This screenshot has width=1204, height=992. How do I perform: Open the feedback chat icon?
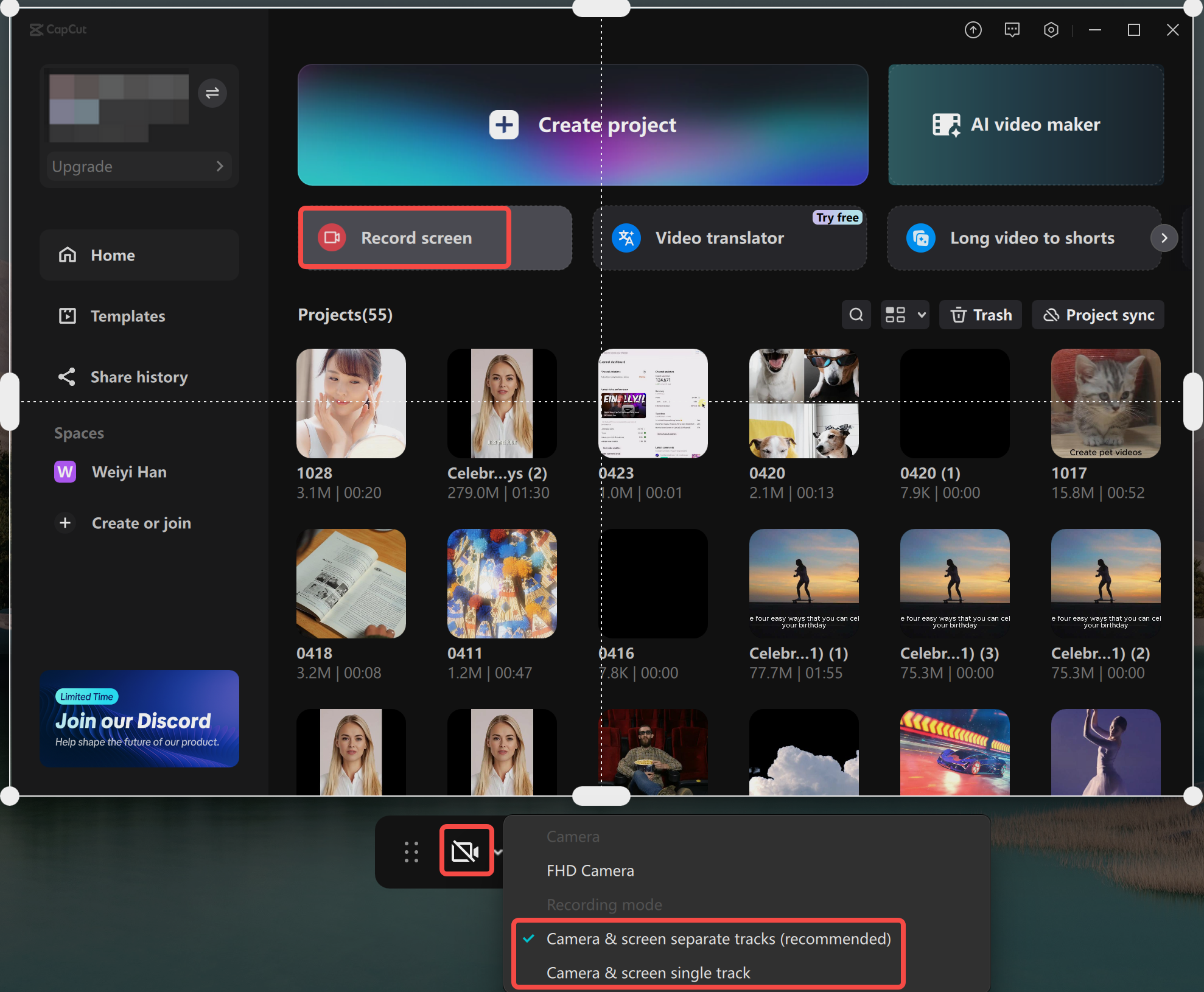pos(1012,29)
